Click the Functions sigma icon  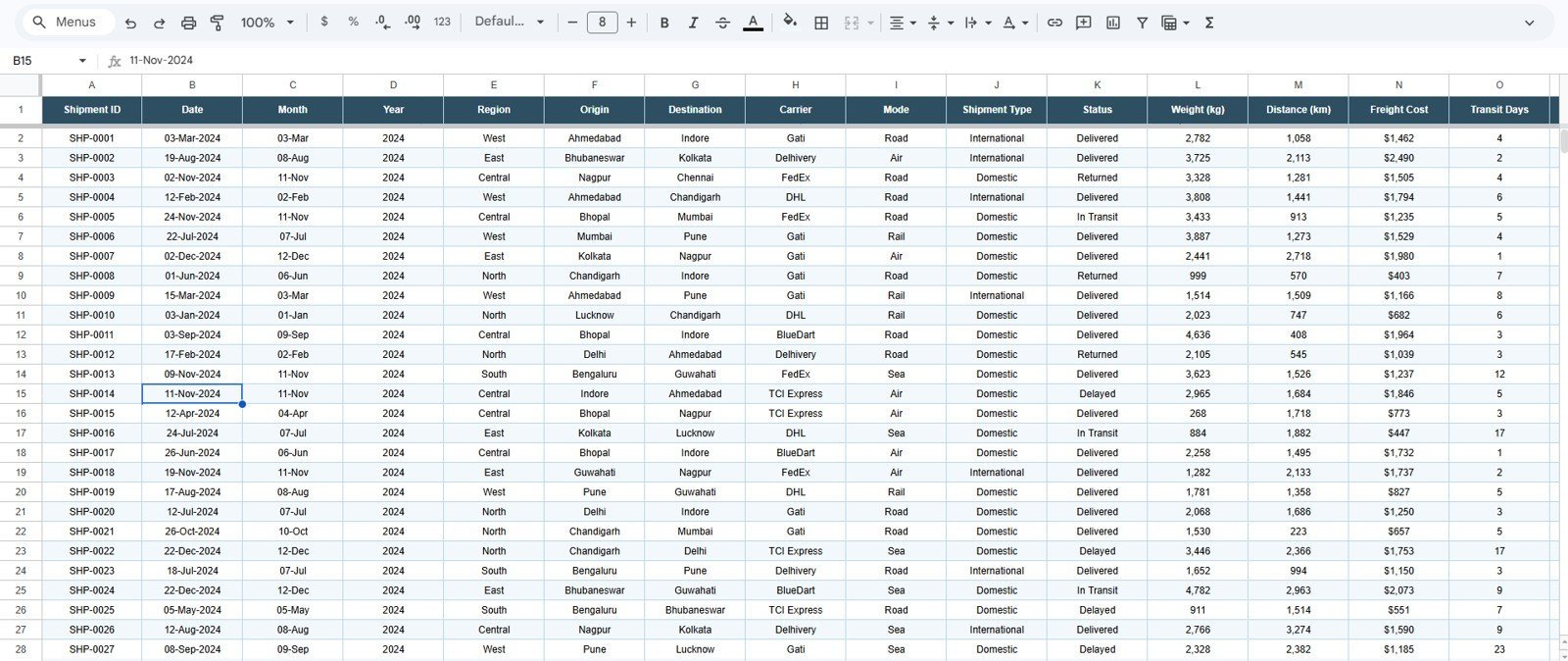pyautogui.click(x=1209, y=23)
